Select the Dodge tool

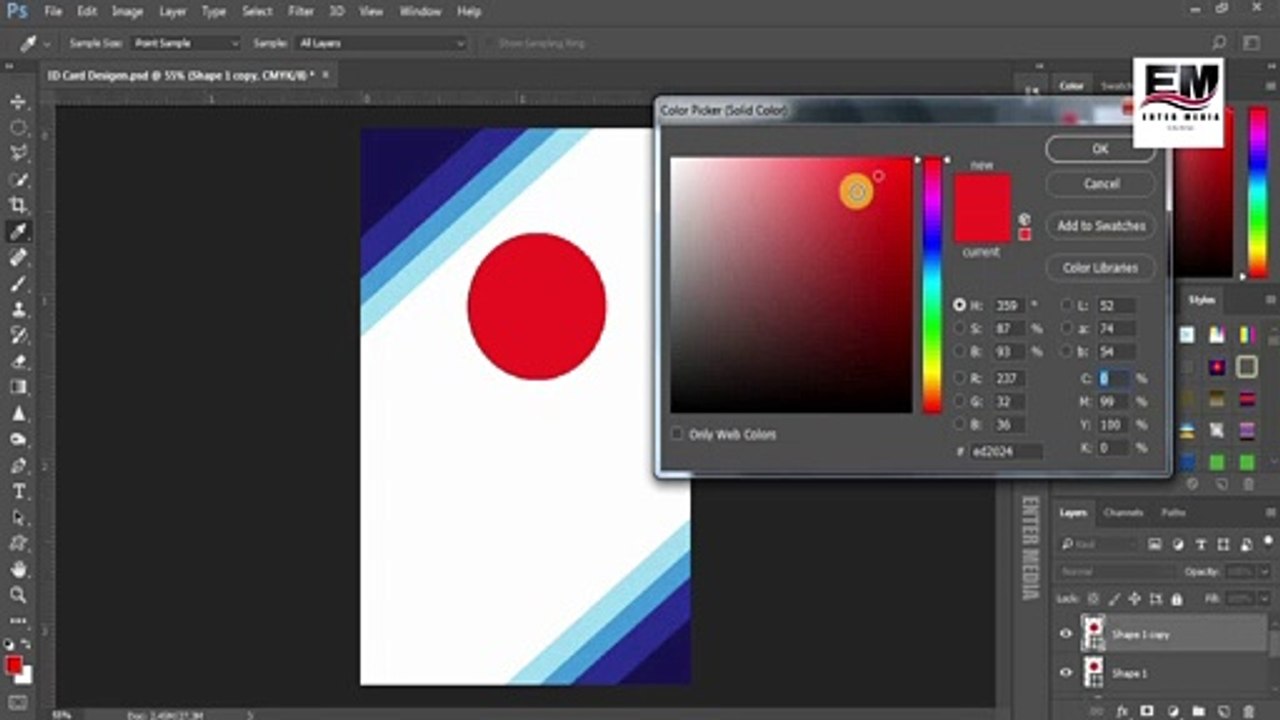[18, 440]
